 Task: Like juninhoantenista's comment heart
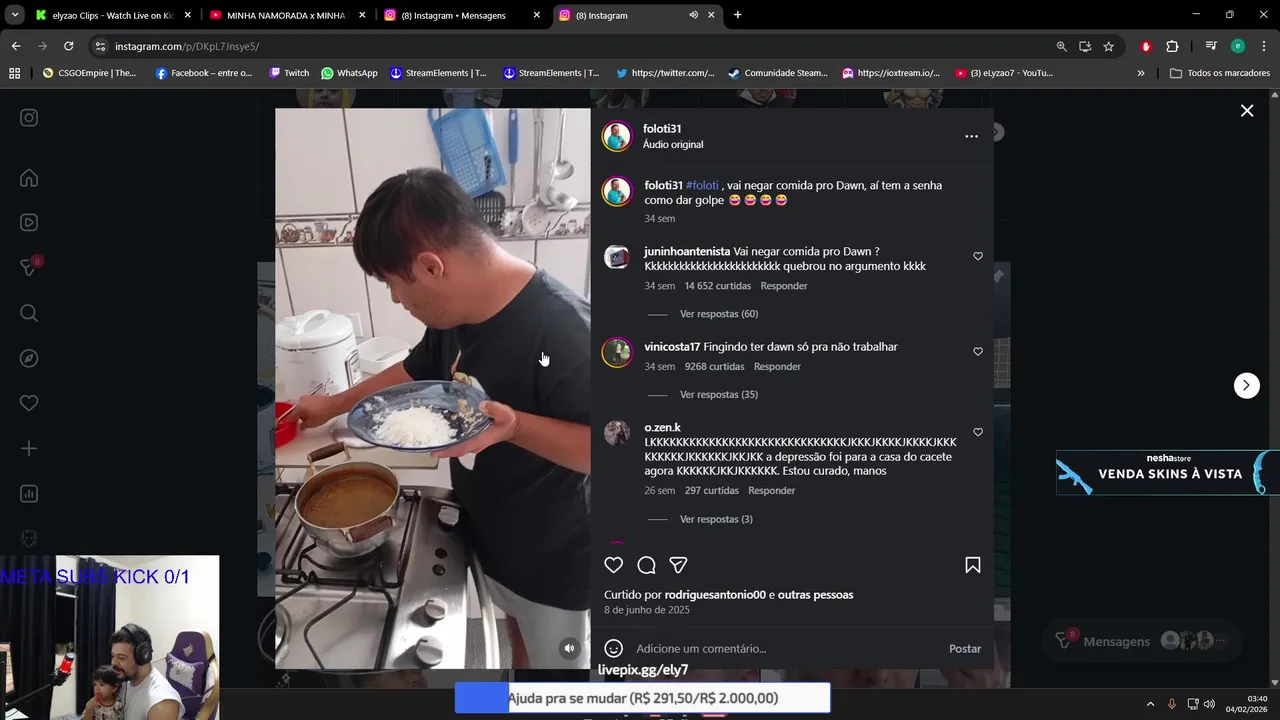(x=978, y=256)
